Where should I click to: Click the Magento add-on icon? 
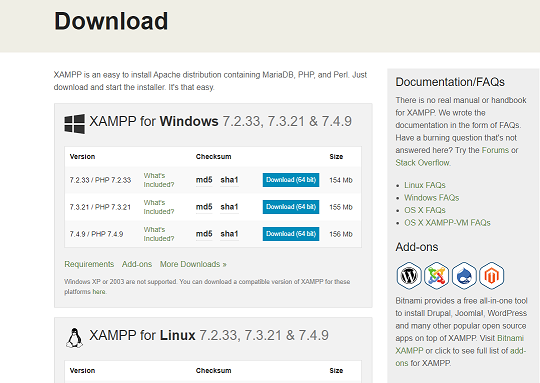click(x=492, y=276)
